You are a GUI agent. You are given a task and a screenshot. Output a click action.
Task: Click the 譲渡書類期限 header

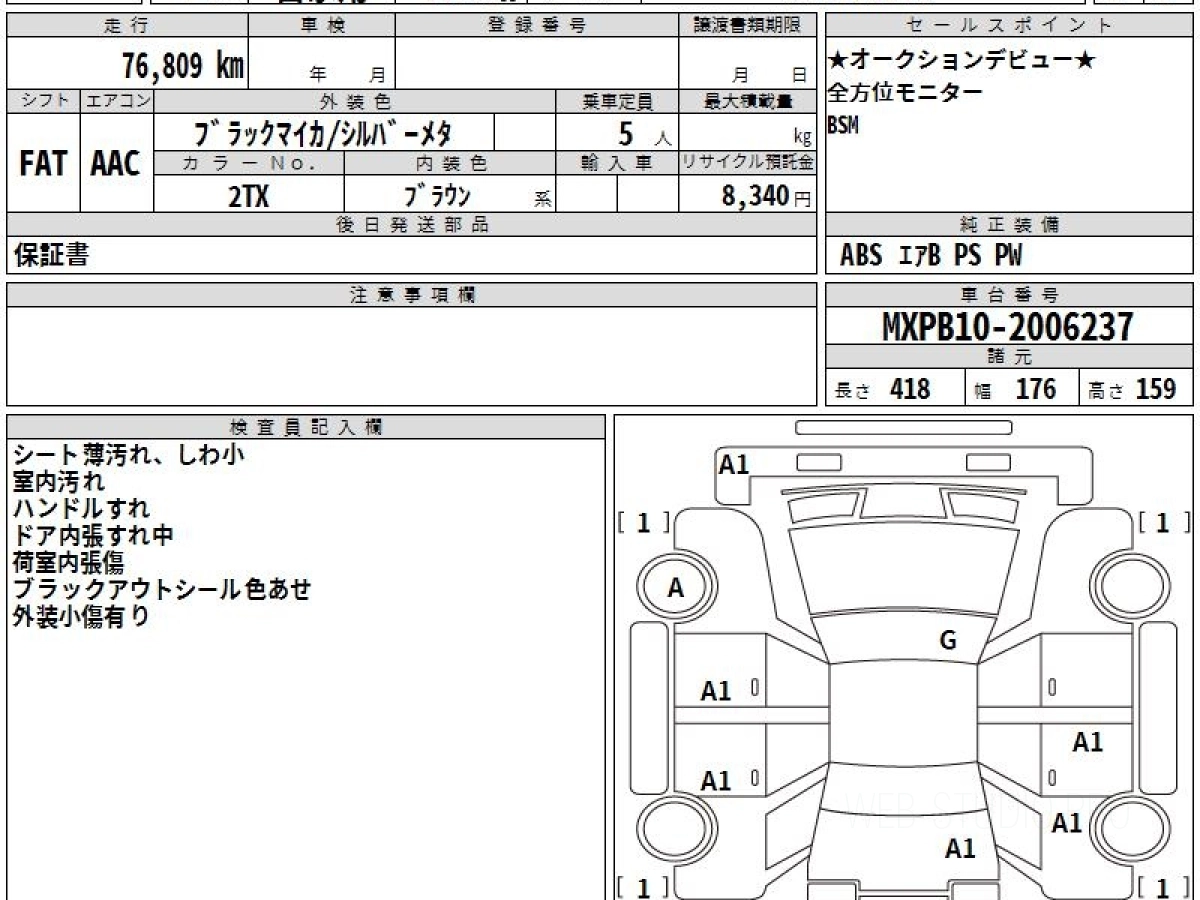tap(750, 26)
